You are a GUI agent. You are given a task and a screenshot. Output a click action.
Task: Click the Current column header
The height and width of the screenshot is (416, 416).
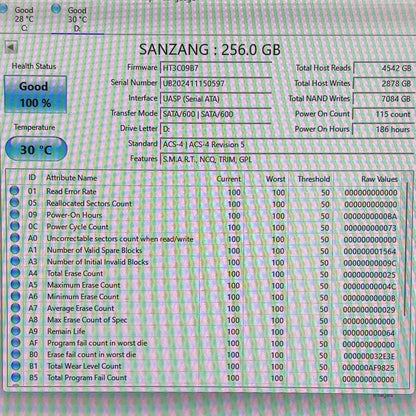click(228, 179)
